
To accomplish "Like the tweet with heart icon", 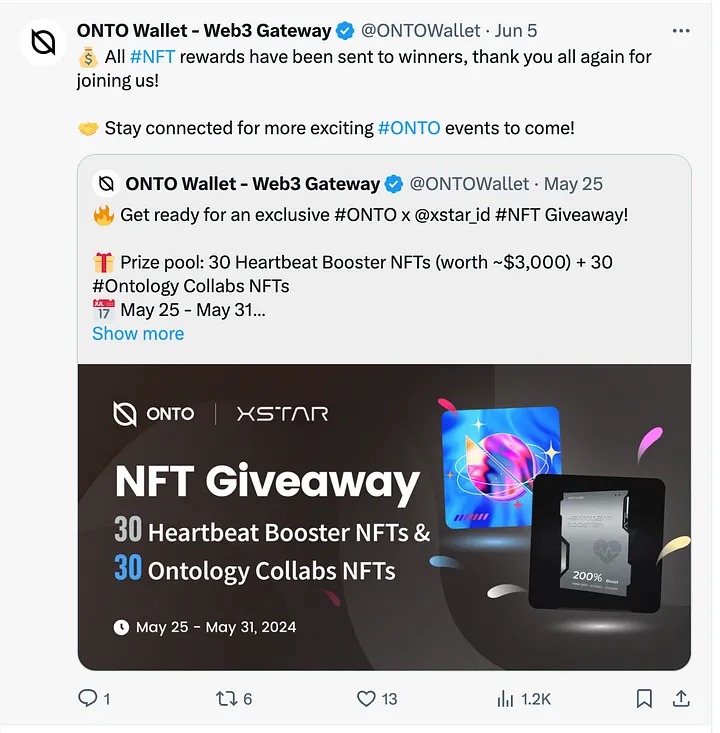I will (366, 699).
